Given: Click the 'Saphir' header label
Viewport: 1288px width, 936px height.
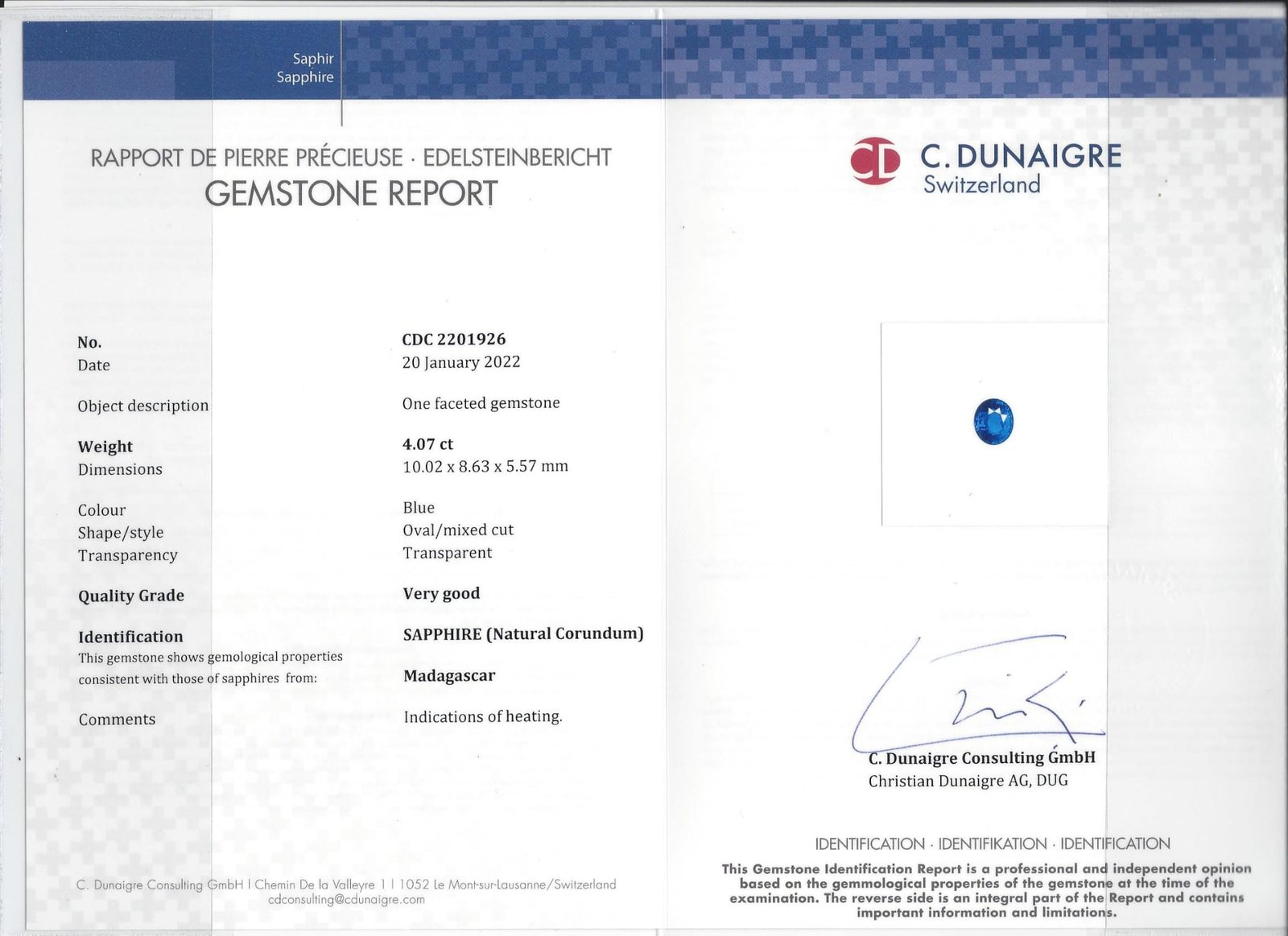Looking at the screenshot, I should click(313, 59).
